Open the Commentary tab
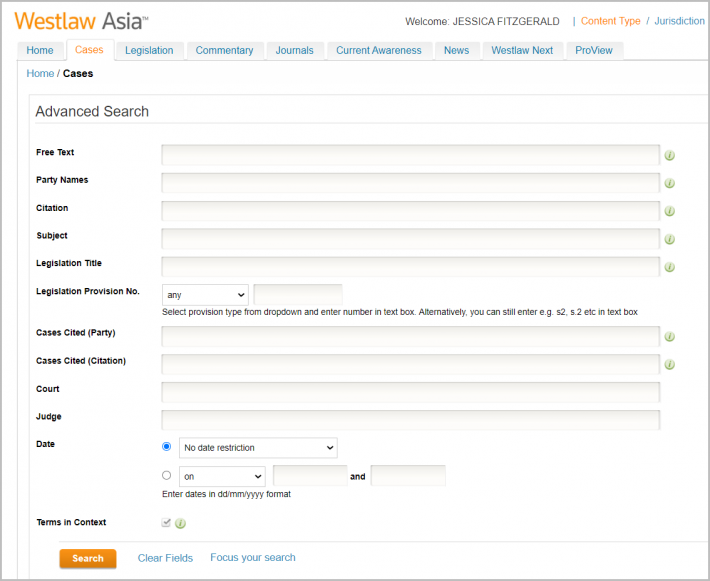 point(225,50)
